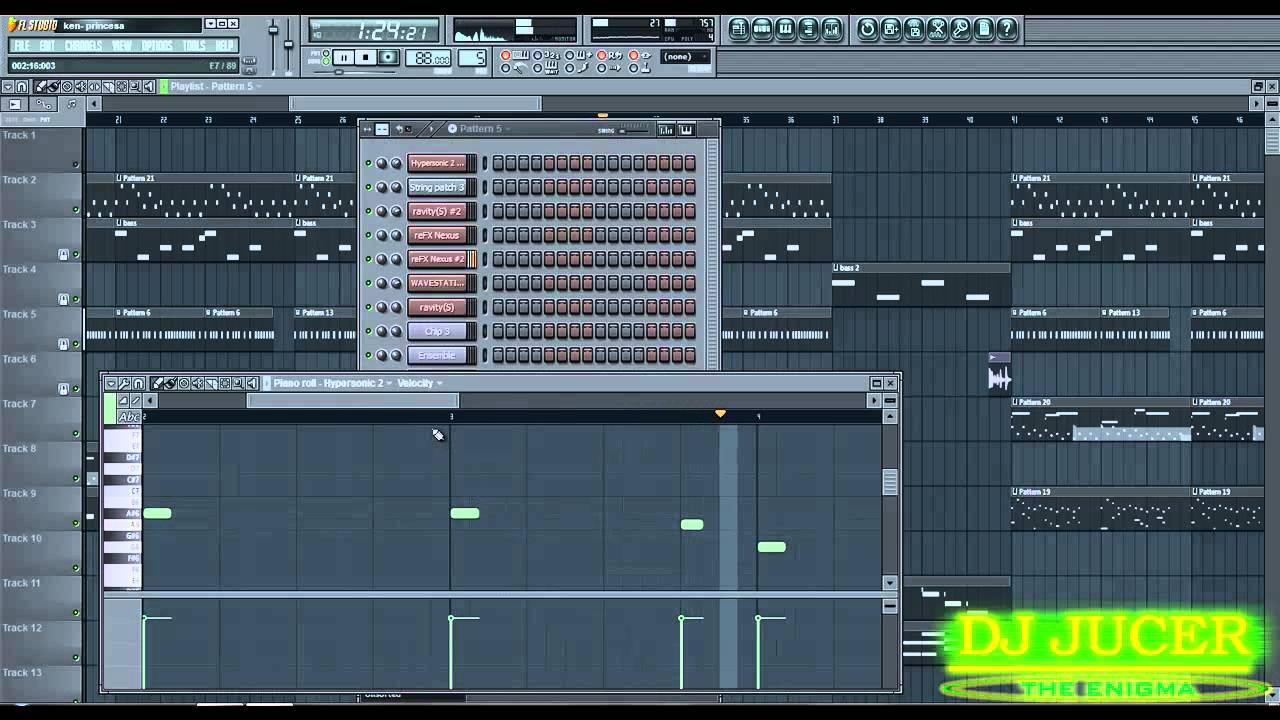Open the piano roll from the toolbar
Image resolution: width=1280 pixels, height=720 pixels.
click(x=785, y=29)
